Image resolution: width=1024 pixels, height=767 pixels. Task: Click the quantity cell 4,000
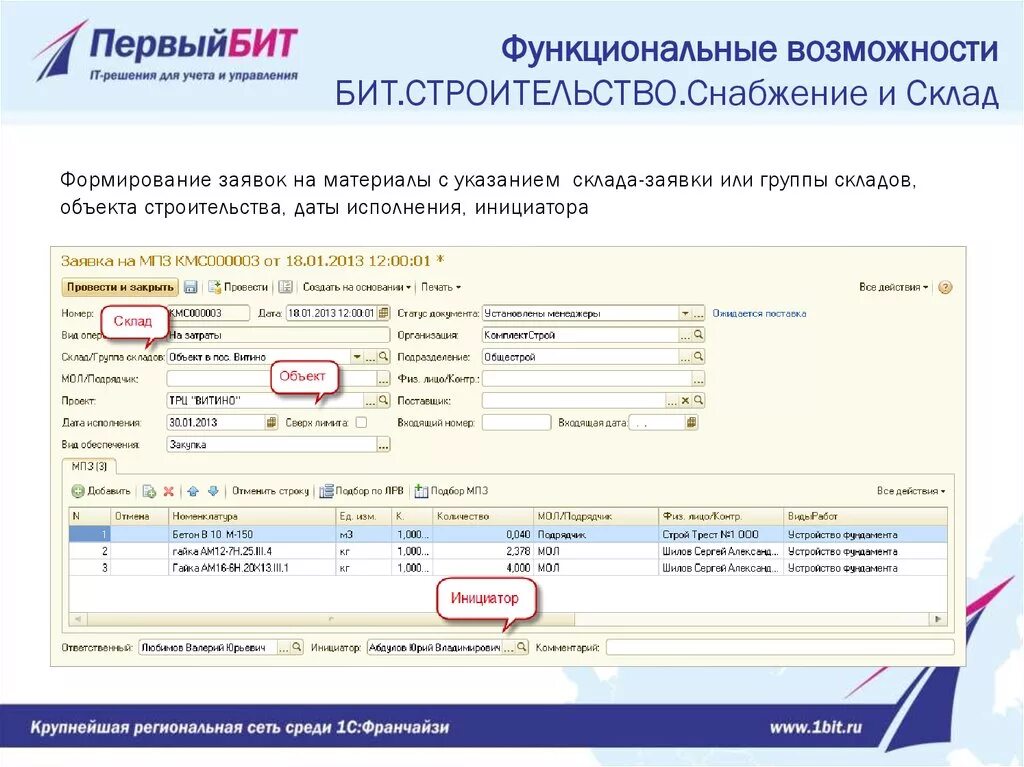[x=483, y=568]
